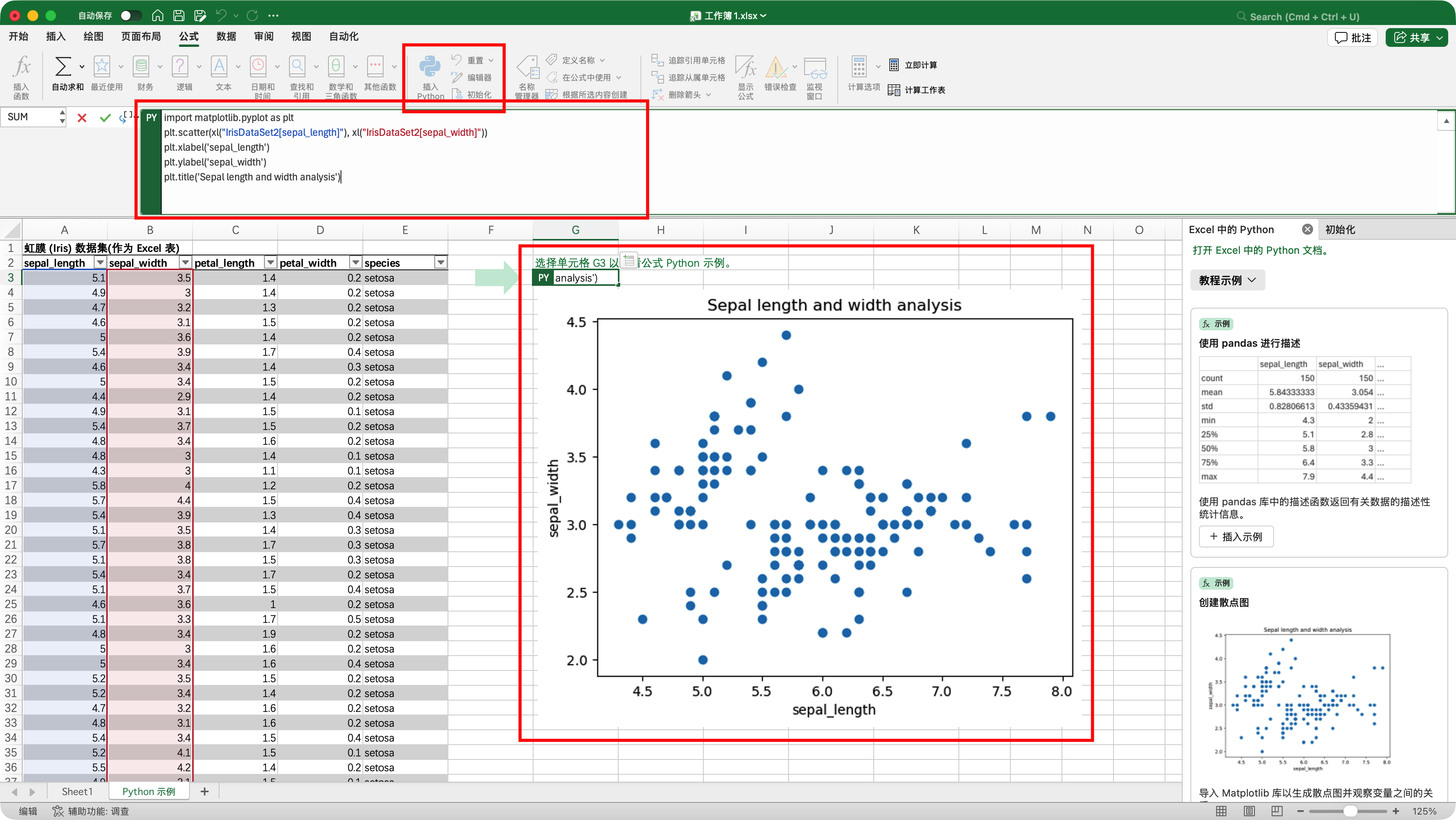Open the Insert Function fx icon
The image size is (1456, 820).
[x=21, y=67]
